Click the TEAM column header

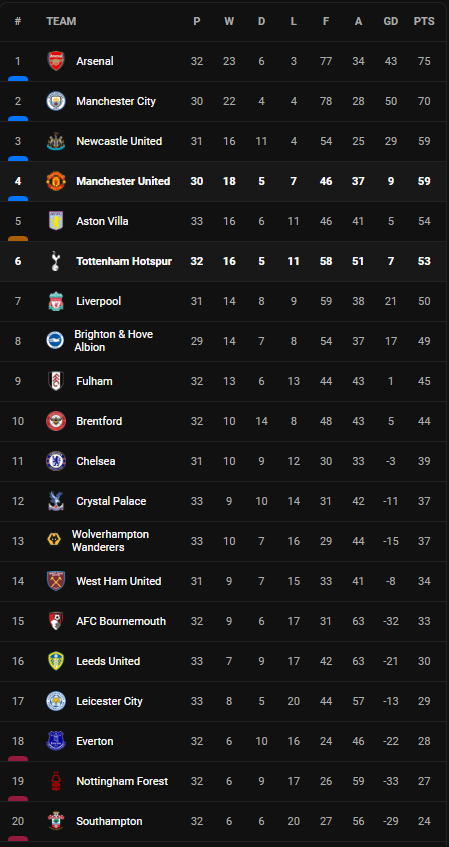[61, 21]
